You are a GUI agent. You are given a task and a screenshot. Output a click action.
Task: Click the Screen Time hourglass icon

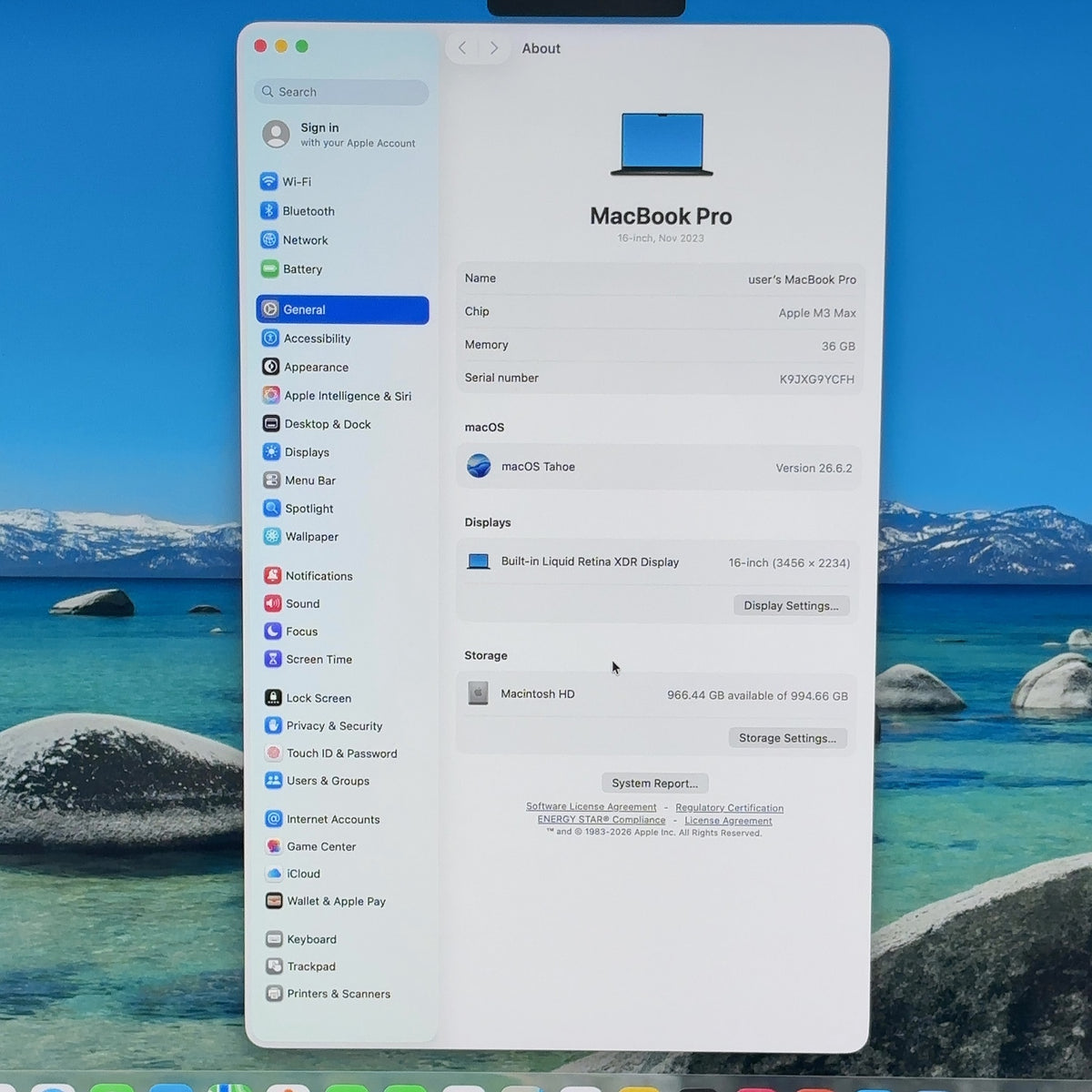[272, 659]
